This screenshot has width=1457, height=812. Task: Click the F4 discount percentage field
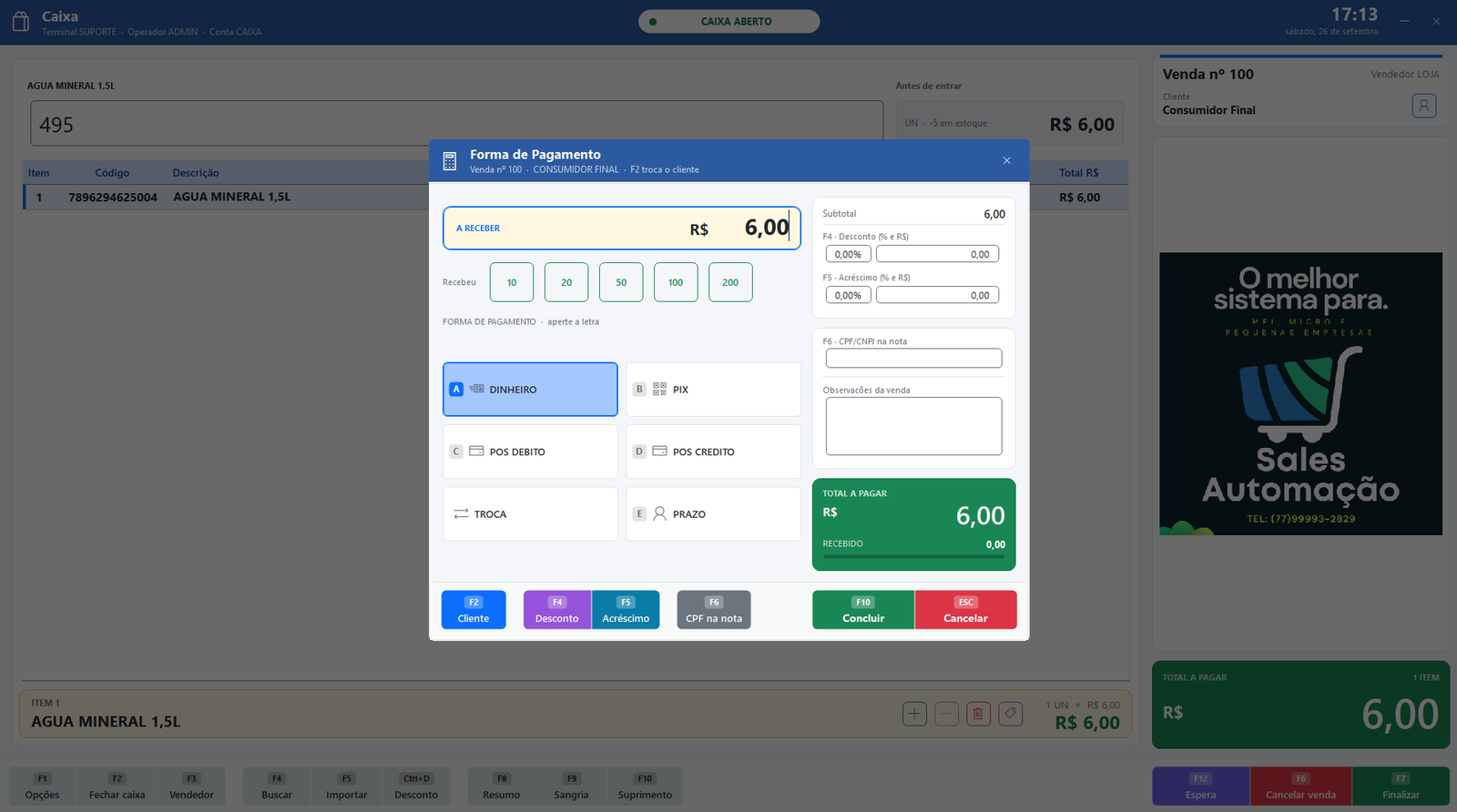(x=848, y=254)
